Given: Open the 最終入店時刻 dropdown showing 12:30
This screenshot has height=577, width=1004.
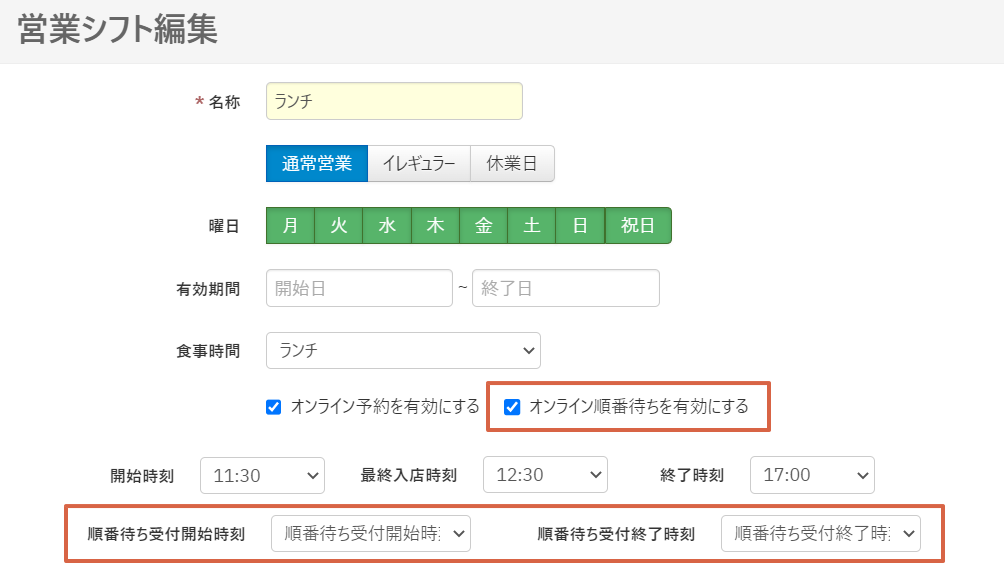Looking at the screenshot, I should (x=545, y=476).
